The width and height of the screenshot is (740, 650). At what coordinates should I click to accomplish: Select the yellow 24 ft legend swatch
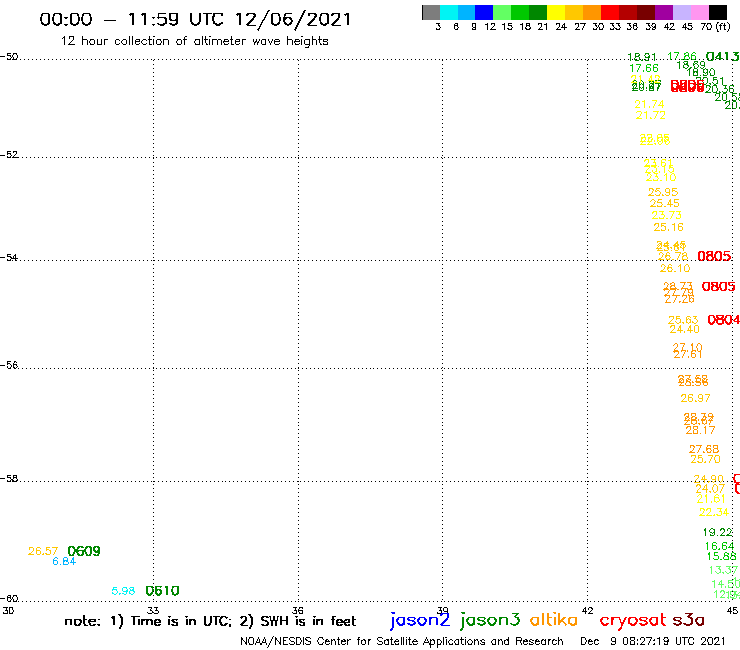[555, 12]
